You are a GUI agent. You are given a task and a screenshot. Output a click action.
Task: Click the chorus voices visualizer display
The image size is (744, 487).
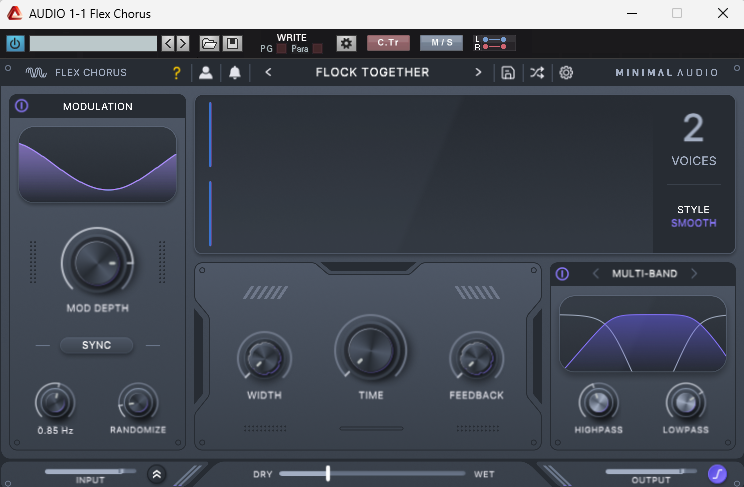tap(425, 174)
